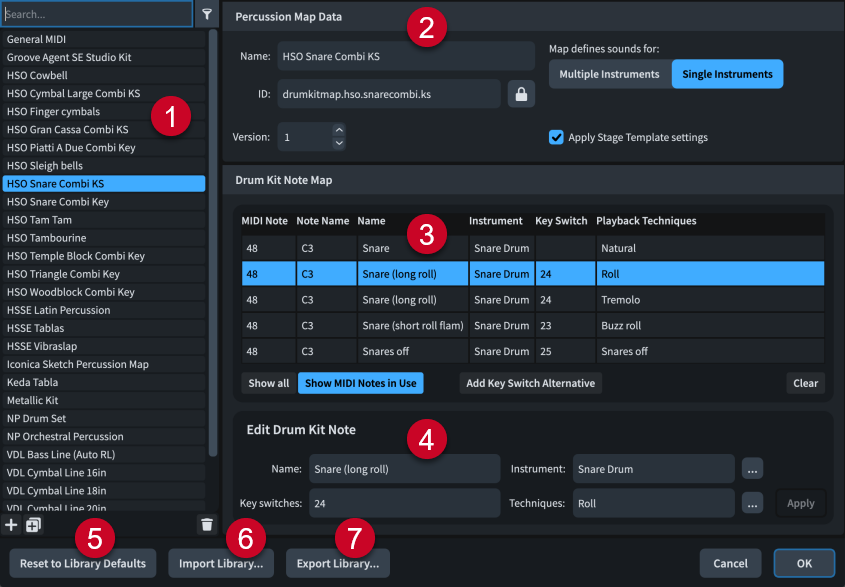845x587 pixels.
Task: Select HSSE Tablas map
Action: coord(103,328)
